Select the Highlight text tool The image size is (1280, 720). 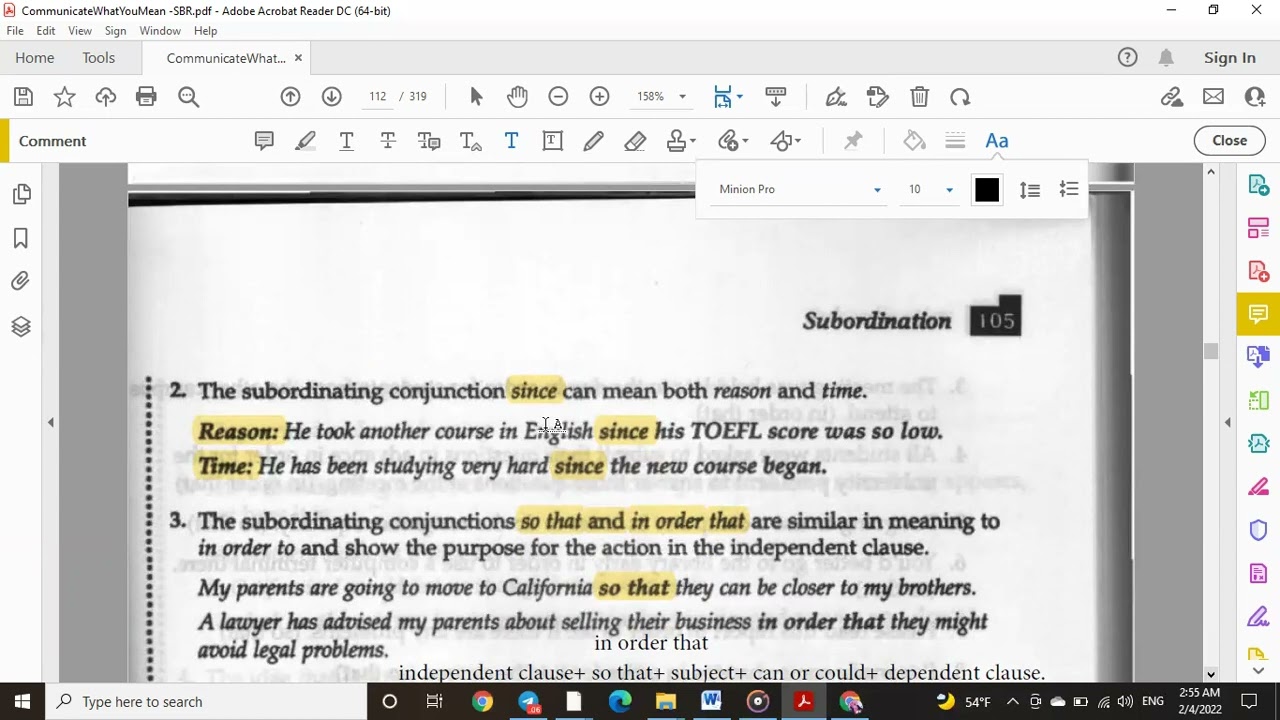[305, 141]
